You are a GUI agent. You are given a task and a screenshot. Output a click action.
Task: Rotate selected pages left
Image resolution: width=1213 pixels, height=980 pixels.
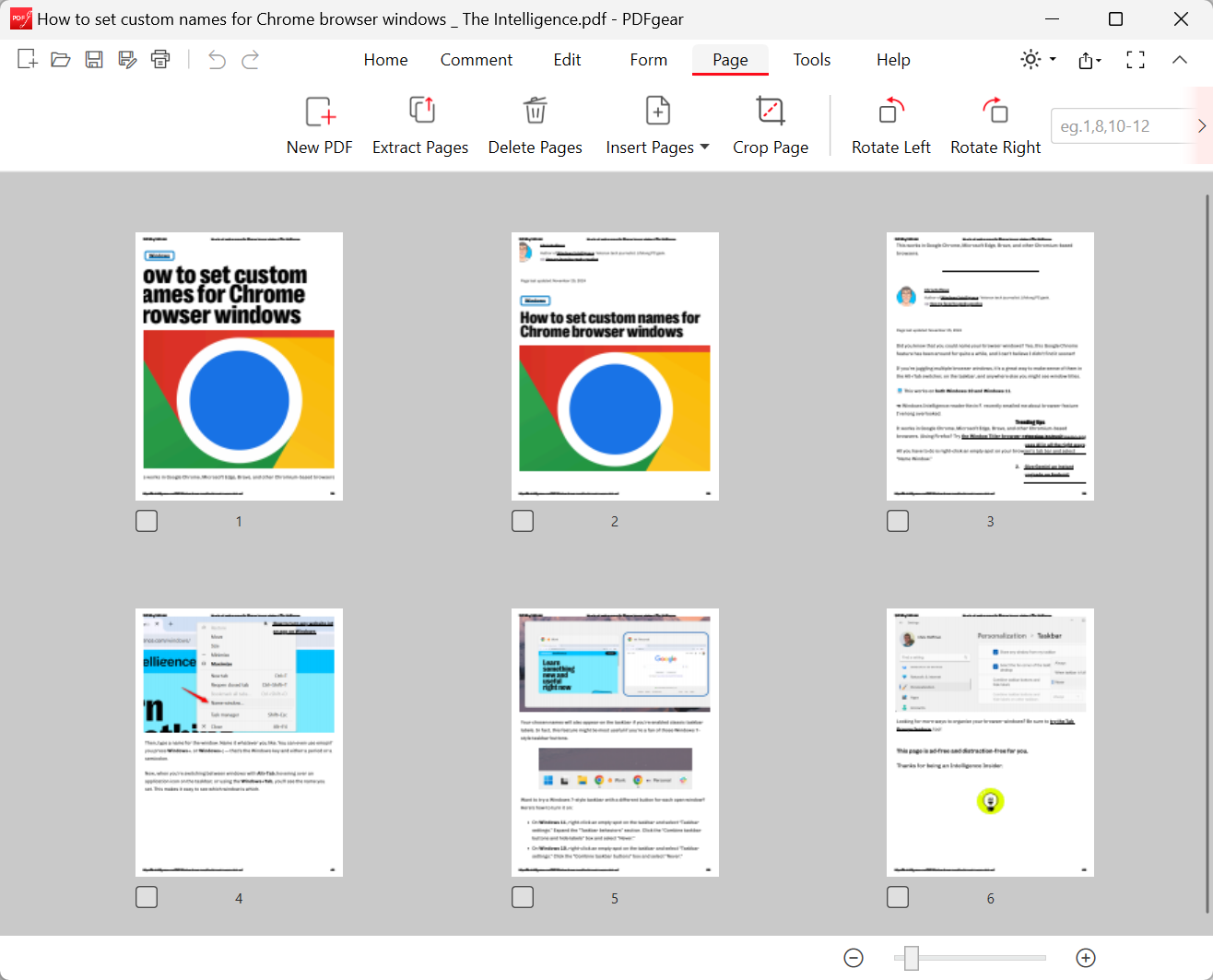point(891,111)
